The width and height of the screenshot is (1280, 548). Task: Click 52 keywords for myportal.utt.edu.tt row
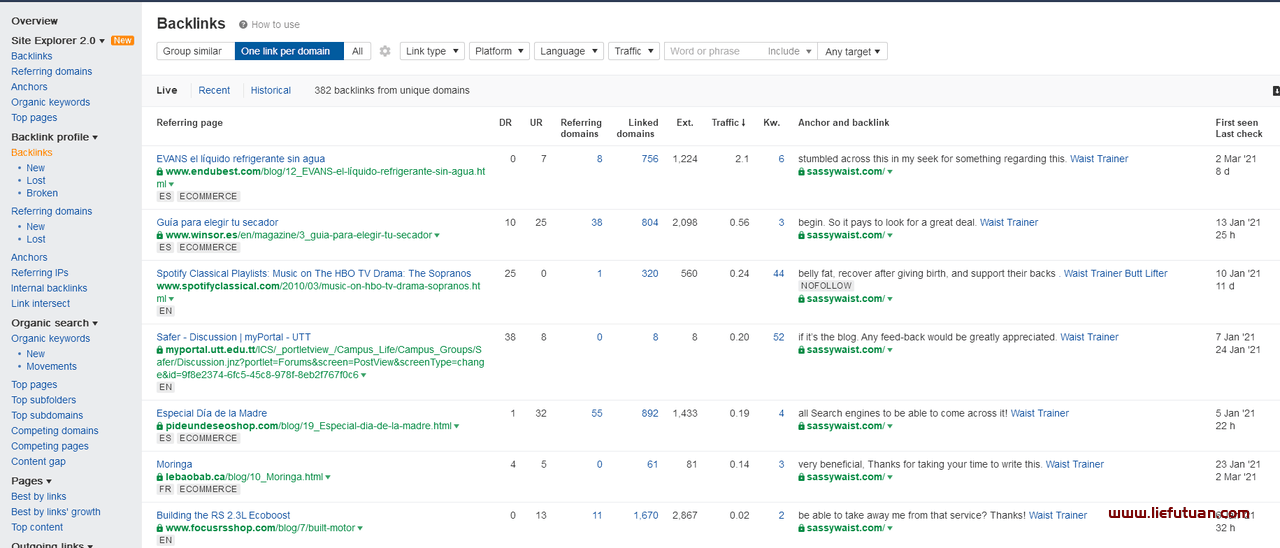point(779,337)
